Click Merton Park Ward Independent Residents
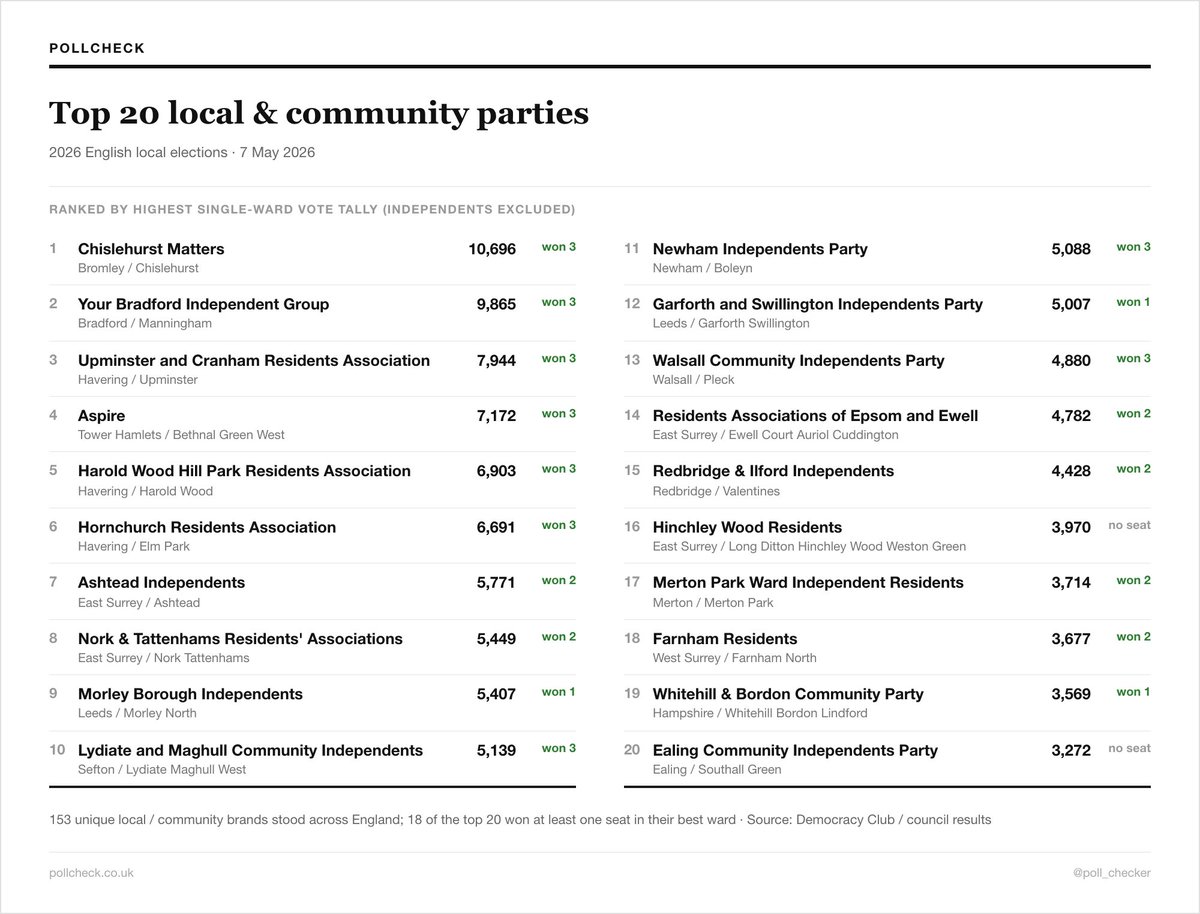This screenshot has width=1200, height=914. 808,583
